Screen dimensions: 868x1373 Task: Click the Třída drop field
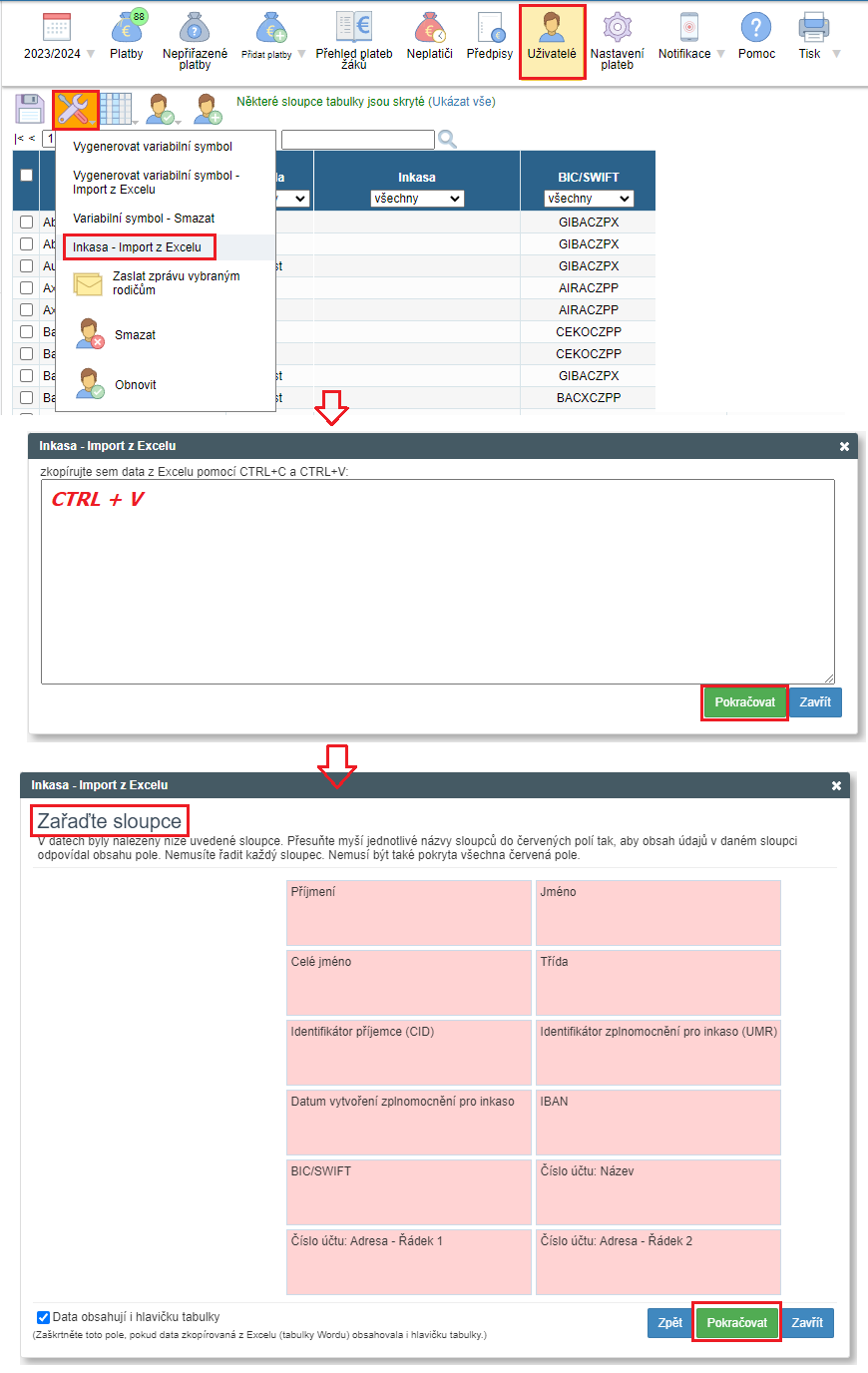pyautogui.click(x=658, y=983)
